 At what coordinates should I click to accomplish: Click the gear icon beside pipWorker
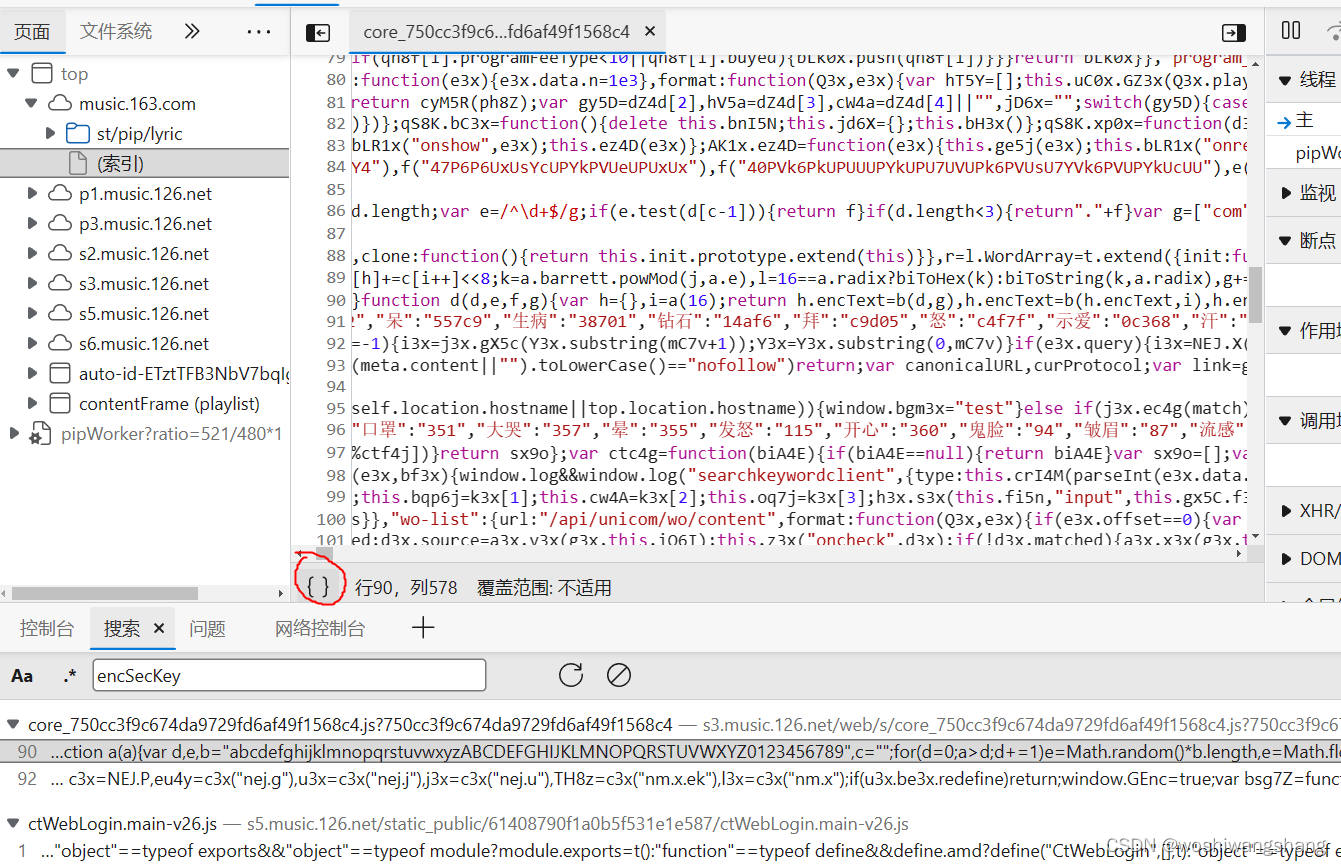point(41,434)
